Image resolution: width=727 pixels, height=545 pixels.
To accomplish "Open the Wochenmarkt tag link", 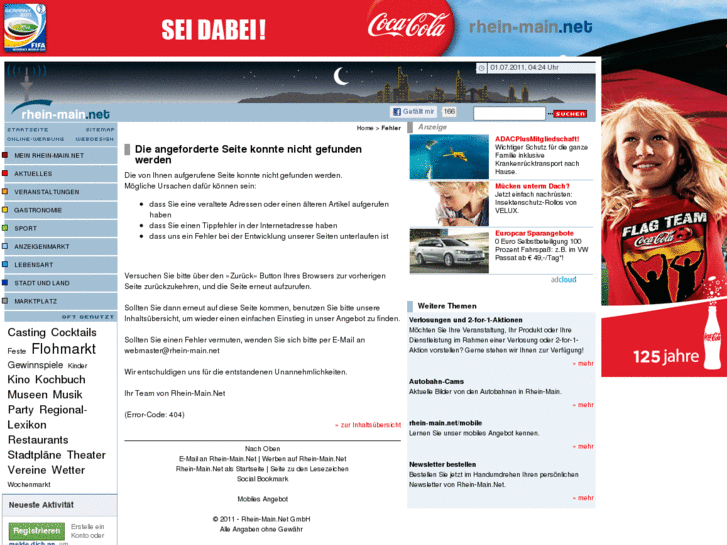I will (x=29, y=484).
